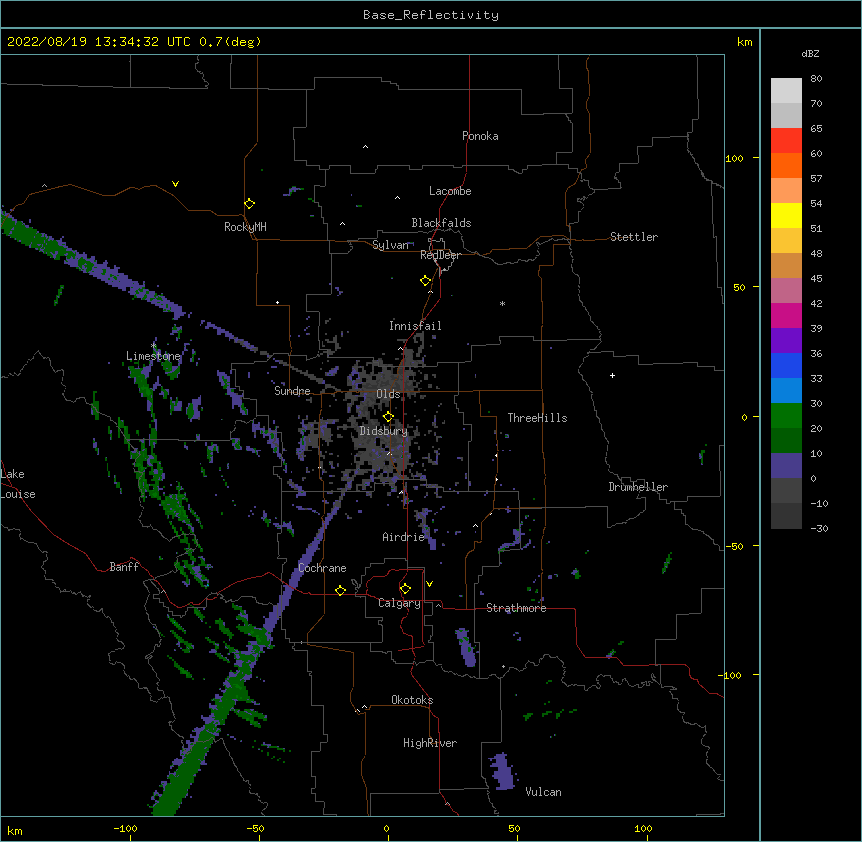Click the Vulcan city label
Screen dimensions: 862x842
point(543,792)
